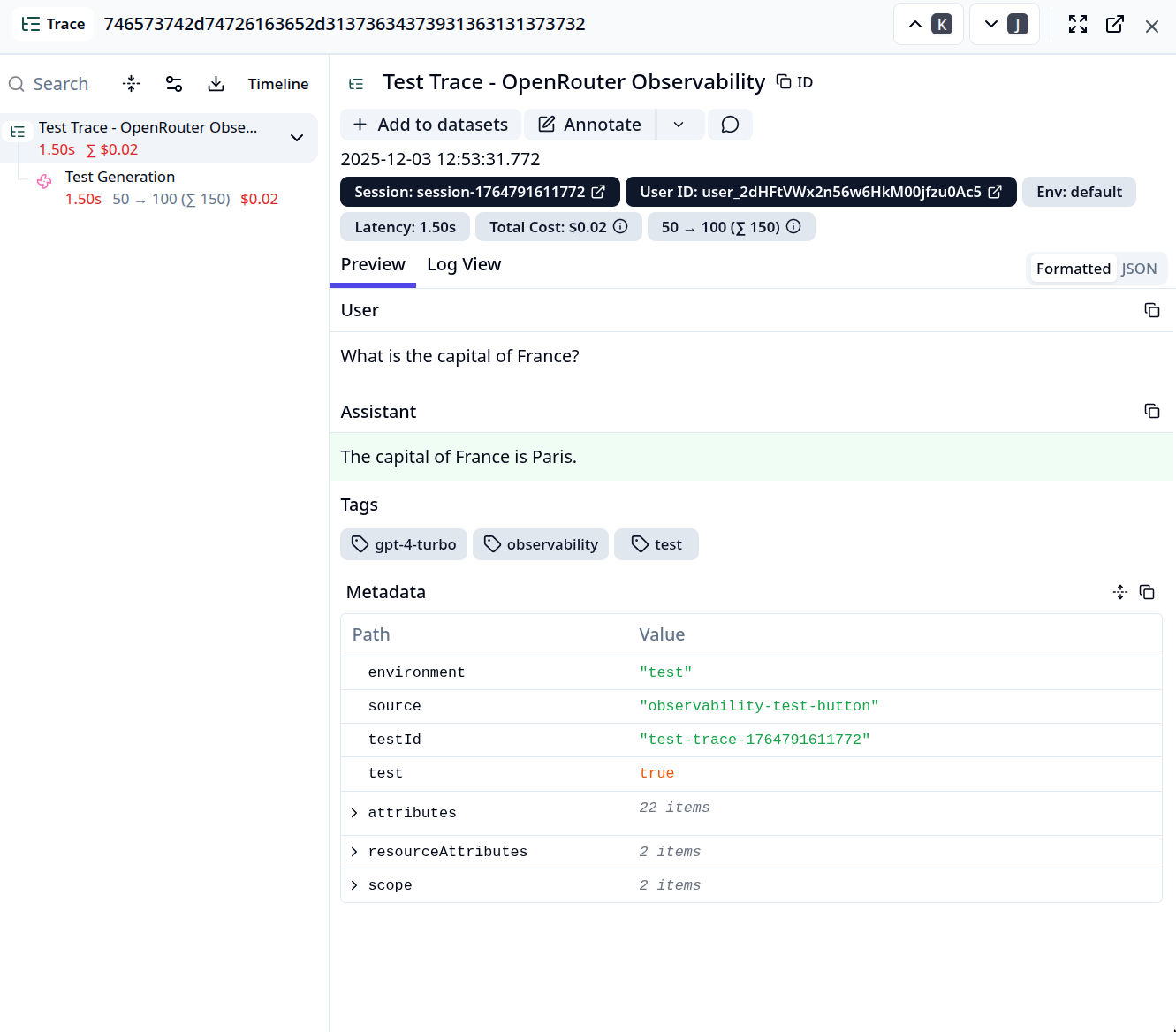Open the Annotate dropdown arrow
1176x1032 pixels.
coord(679,125)
